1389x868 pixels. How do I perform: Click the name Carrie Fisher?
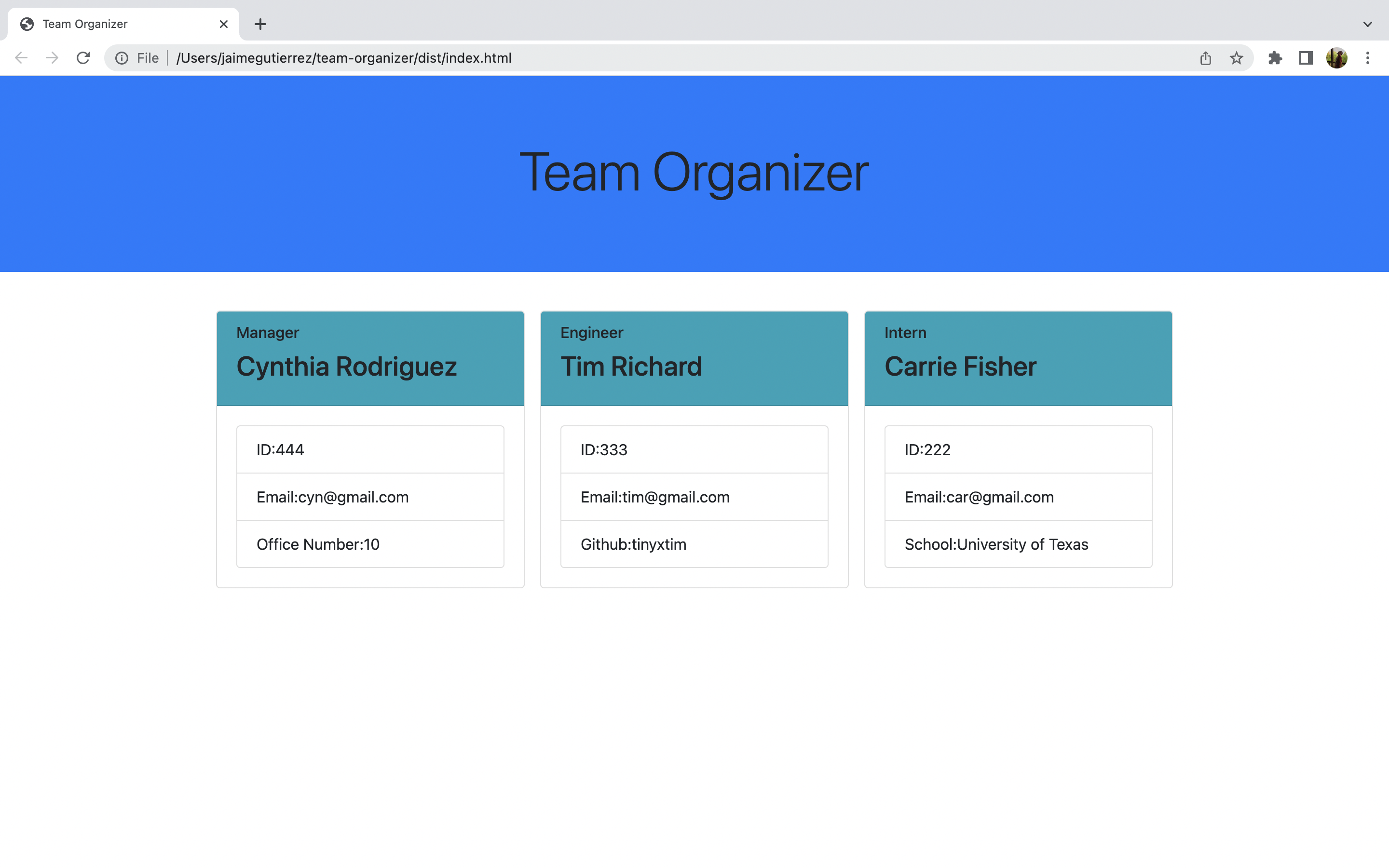(960, 366)
